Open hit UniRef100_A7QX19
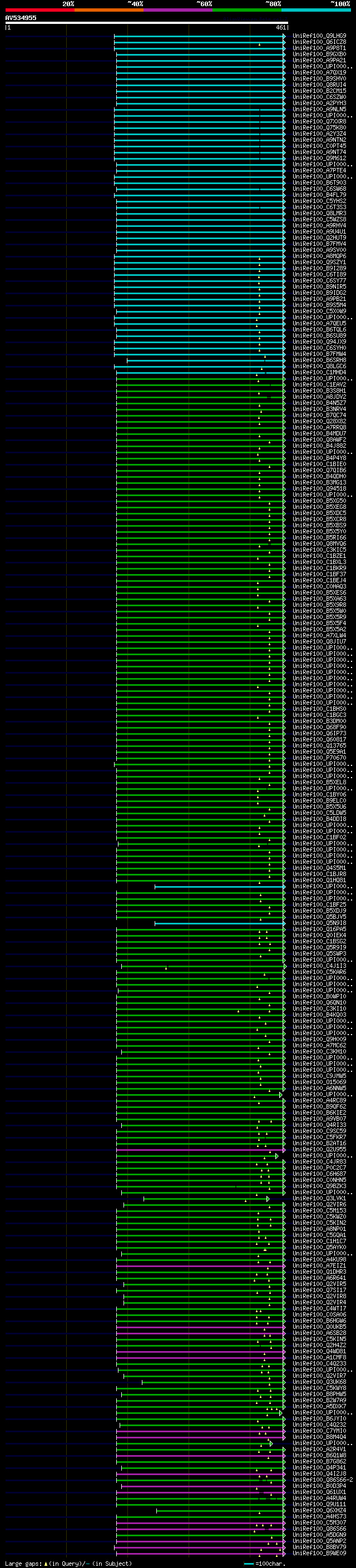The width and height of the screenshot is (356, 1568). (x=319, y=72)
